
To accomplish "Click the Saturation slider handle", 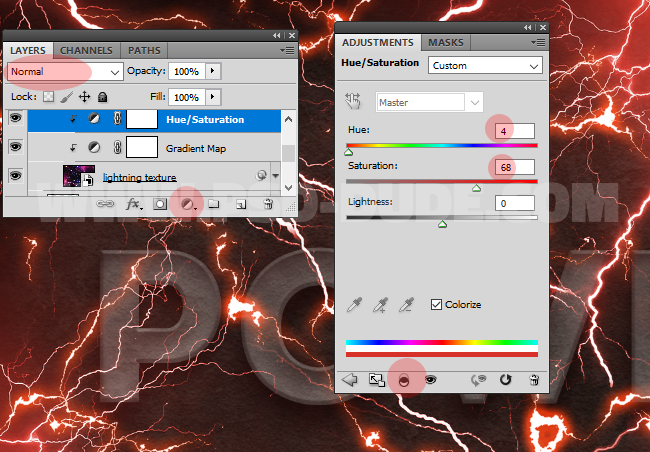I will pyautogui.click(x=476, y=187).
